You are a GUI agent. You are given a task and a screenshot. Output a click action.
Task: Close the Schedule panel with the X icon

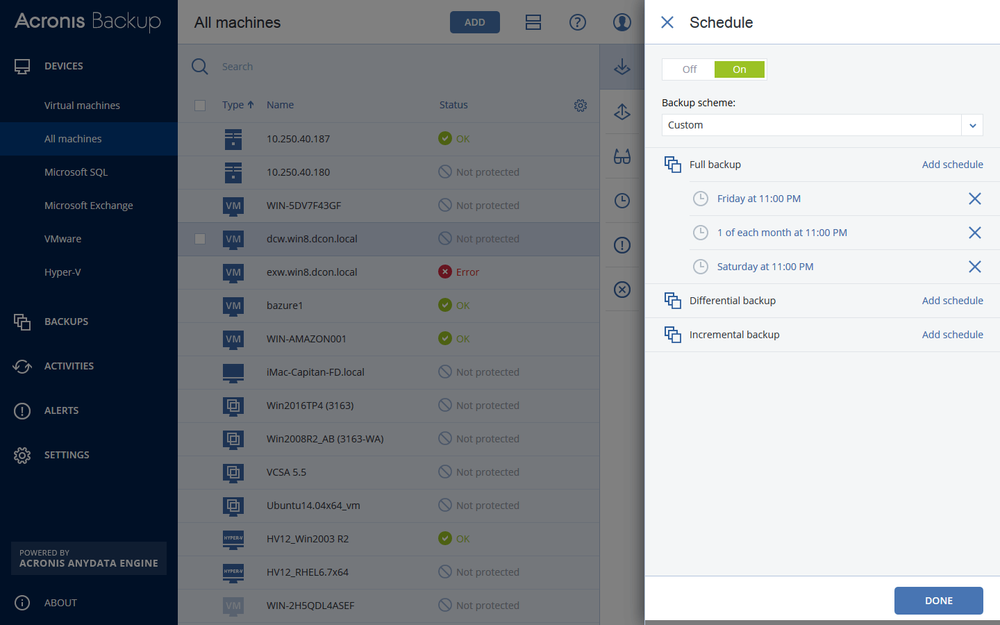(667, 22)
